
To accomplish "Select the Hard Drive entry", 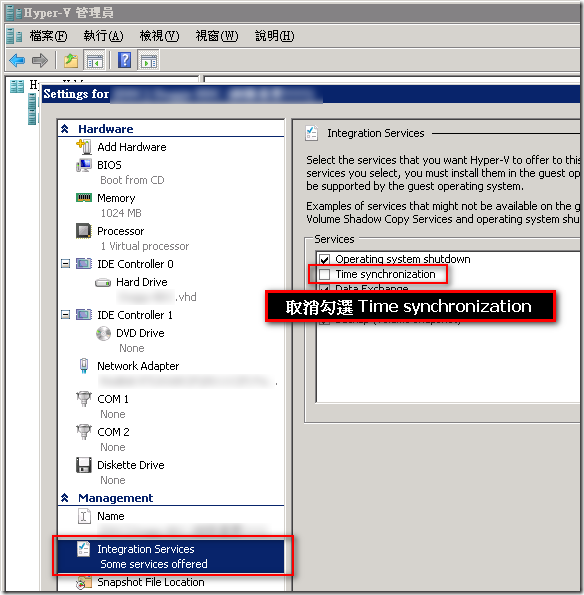I will 142,282.
